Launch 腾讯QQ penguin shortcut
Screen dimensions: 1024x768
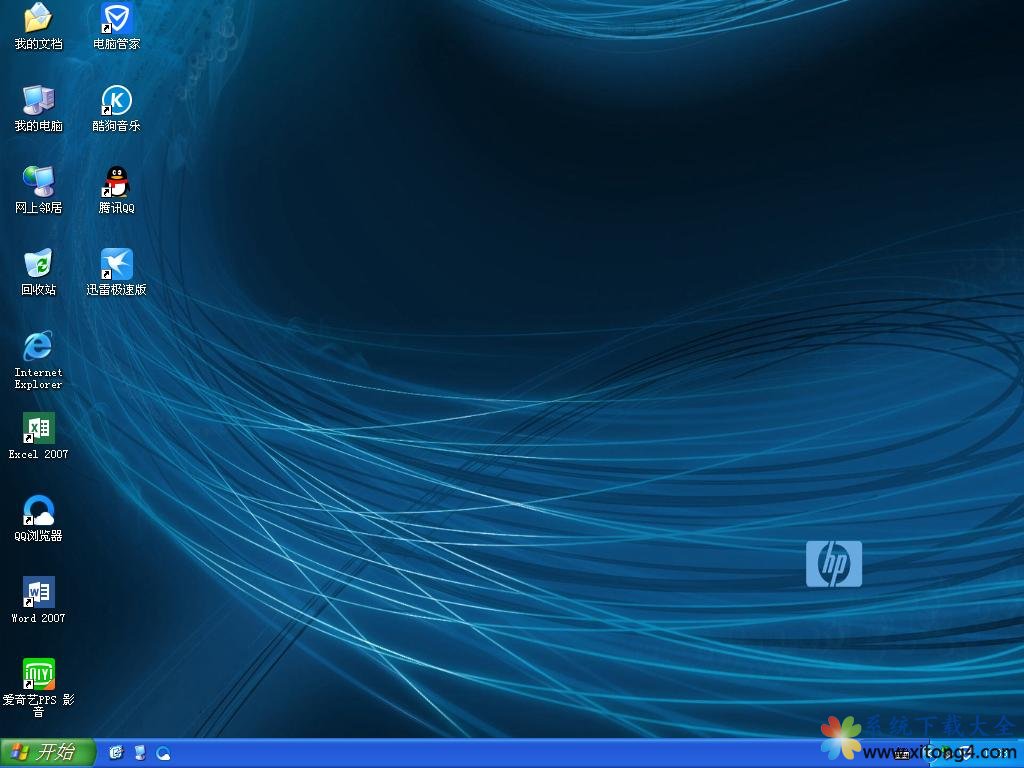point(117,182)
